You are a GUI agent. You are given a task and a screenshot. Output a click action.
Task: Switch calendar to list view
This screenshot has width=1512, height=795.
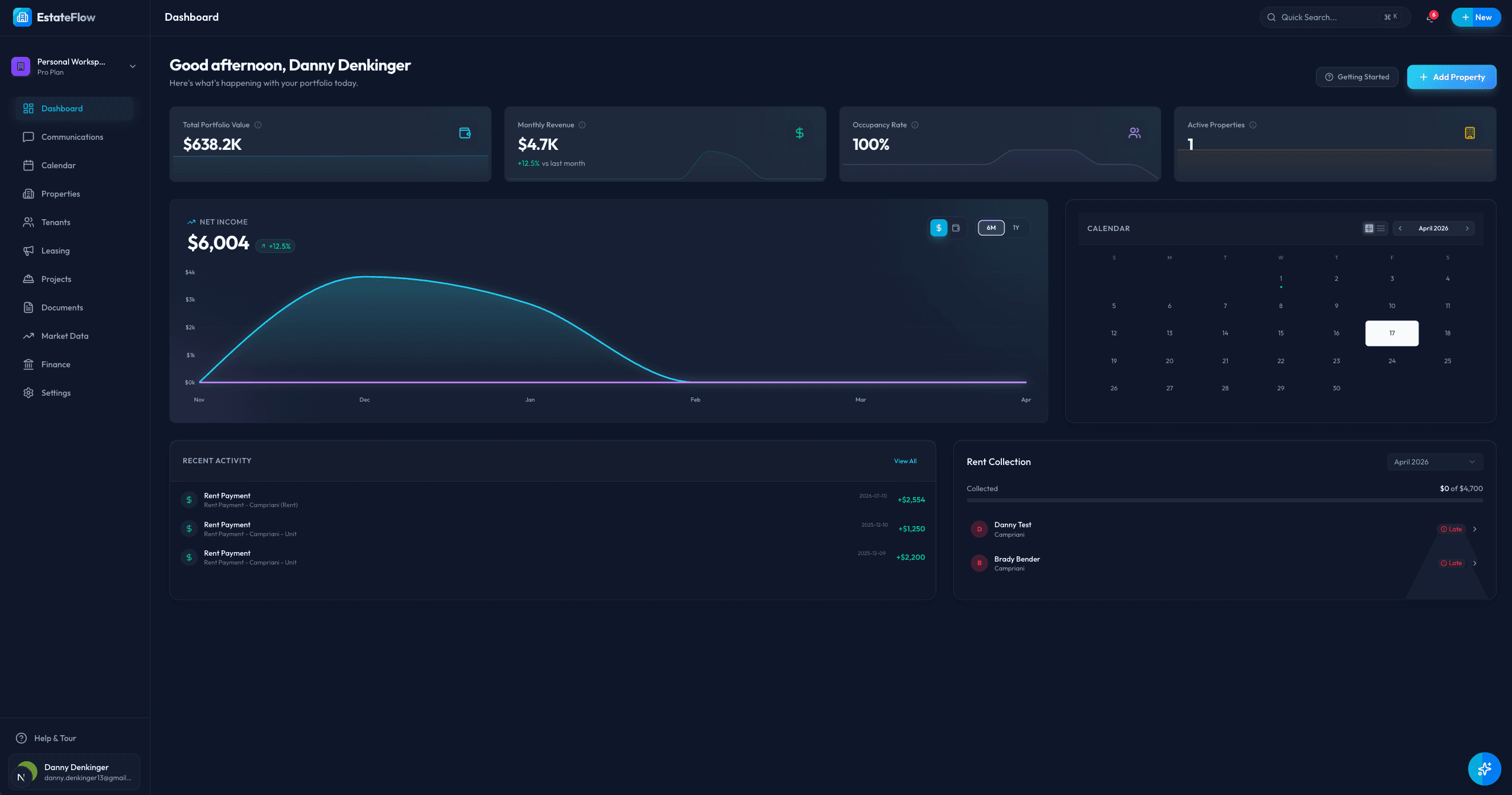coord(1380,229)
